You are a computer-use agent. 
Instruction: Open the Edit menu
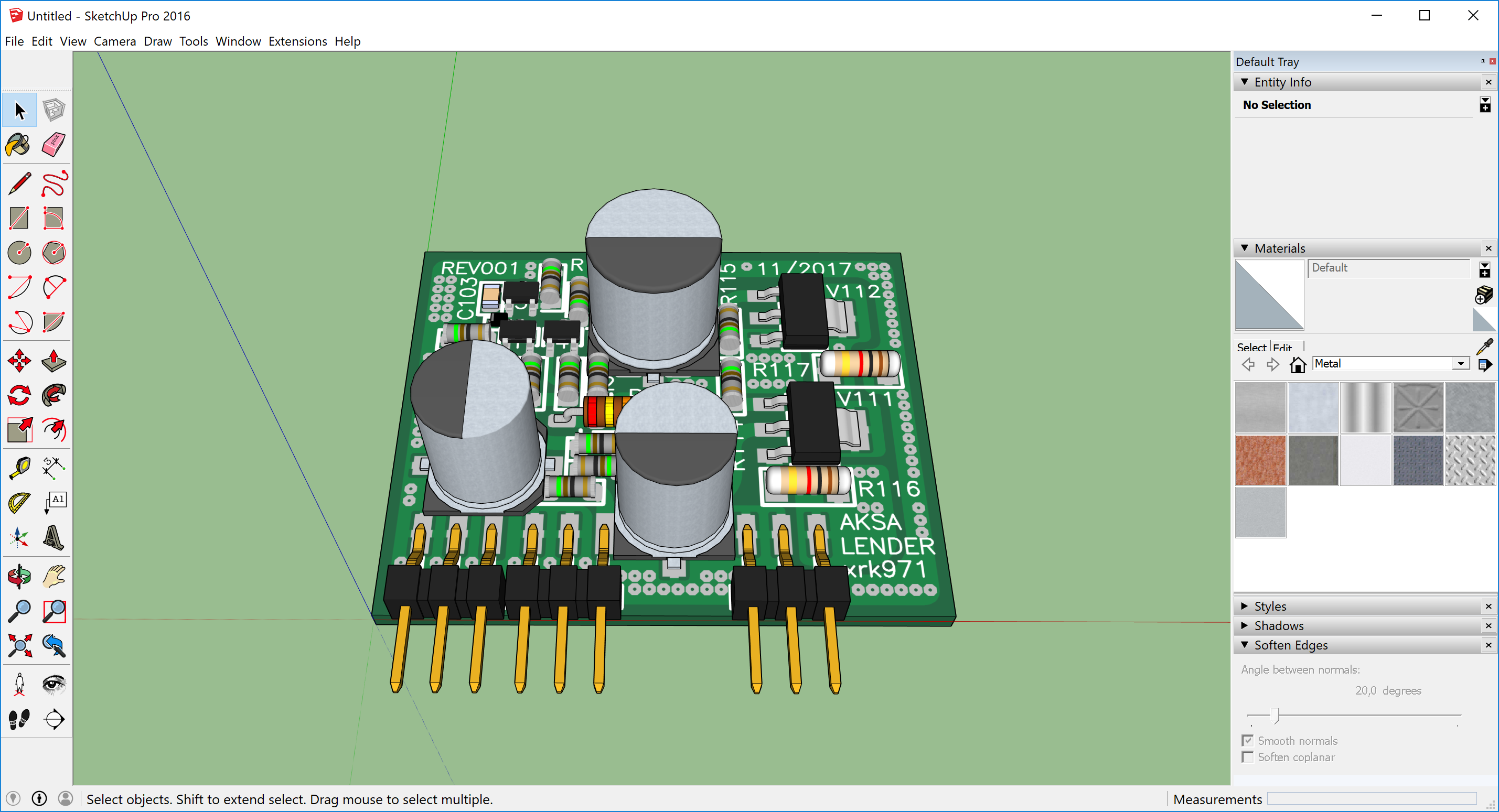tap(42, 41)
